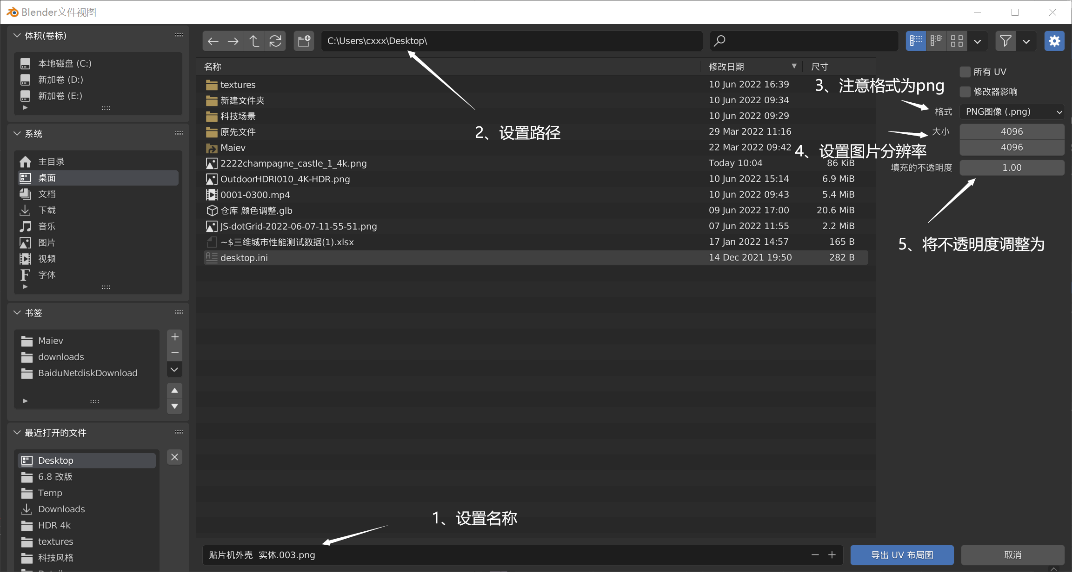Move bookmark up in list
The image size is (1072, 572).
point(175,390)
